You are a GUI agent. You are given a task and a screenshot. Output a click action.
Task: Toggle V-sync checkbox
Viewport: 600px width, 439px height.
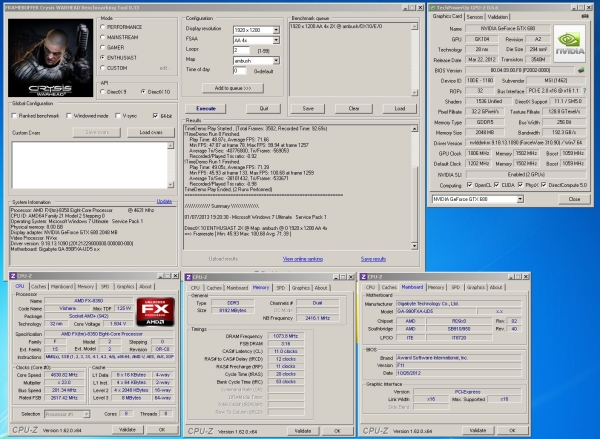[118, 116]
